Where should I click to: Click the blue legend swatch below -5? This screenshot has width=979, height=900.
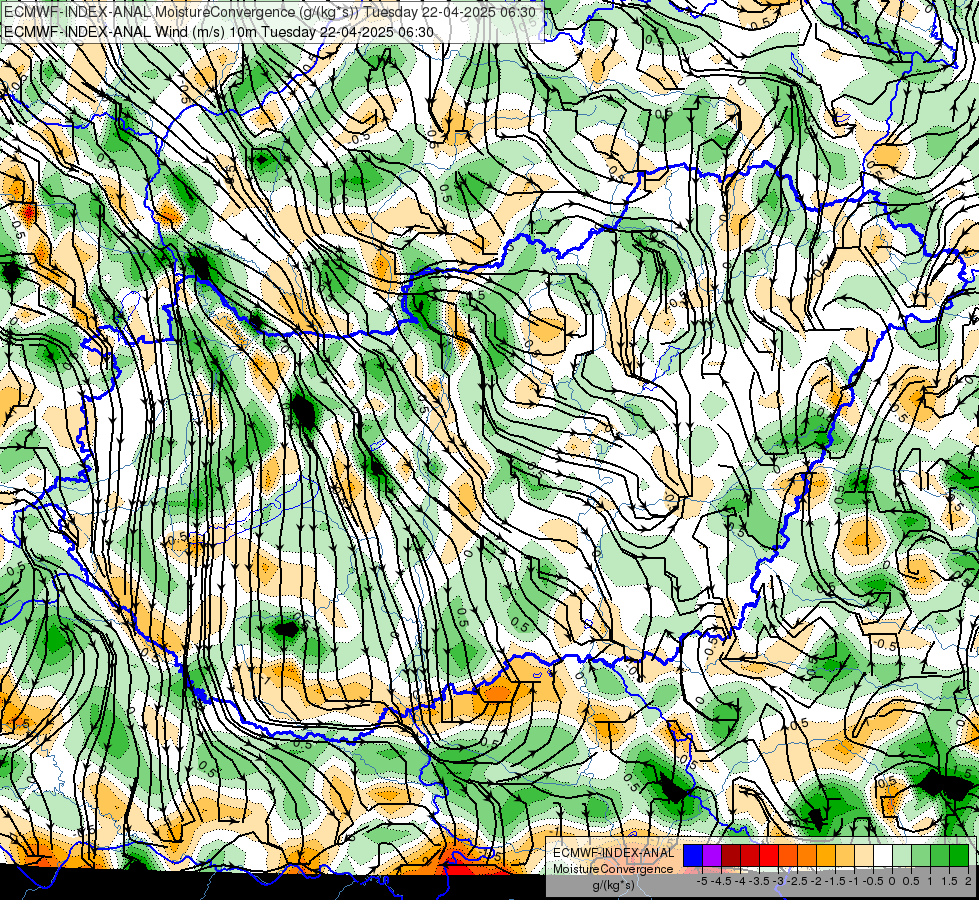point(693,856)
